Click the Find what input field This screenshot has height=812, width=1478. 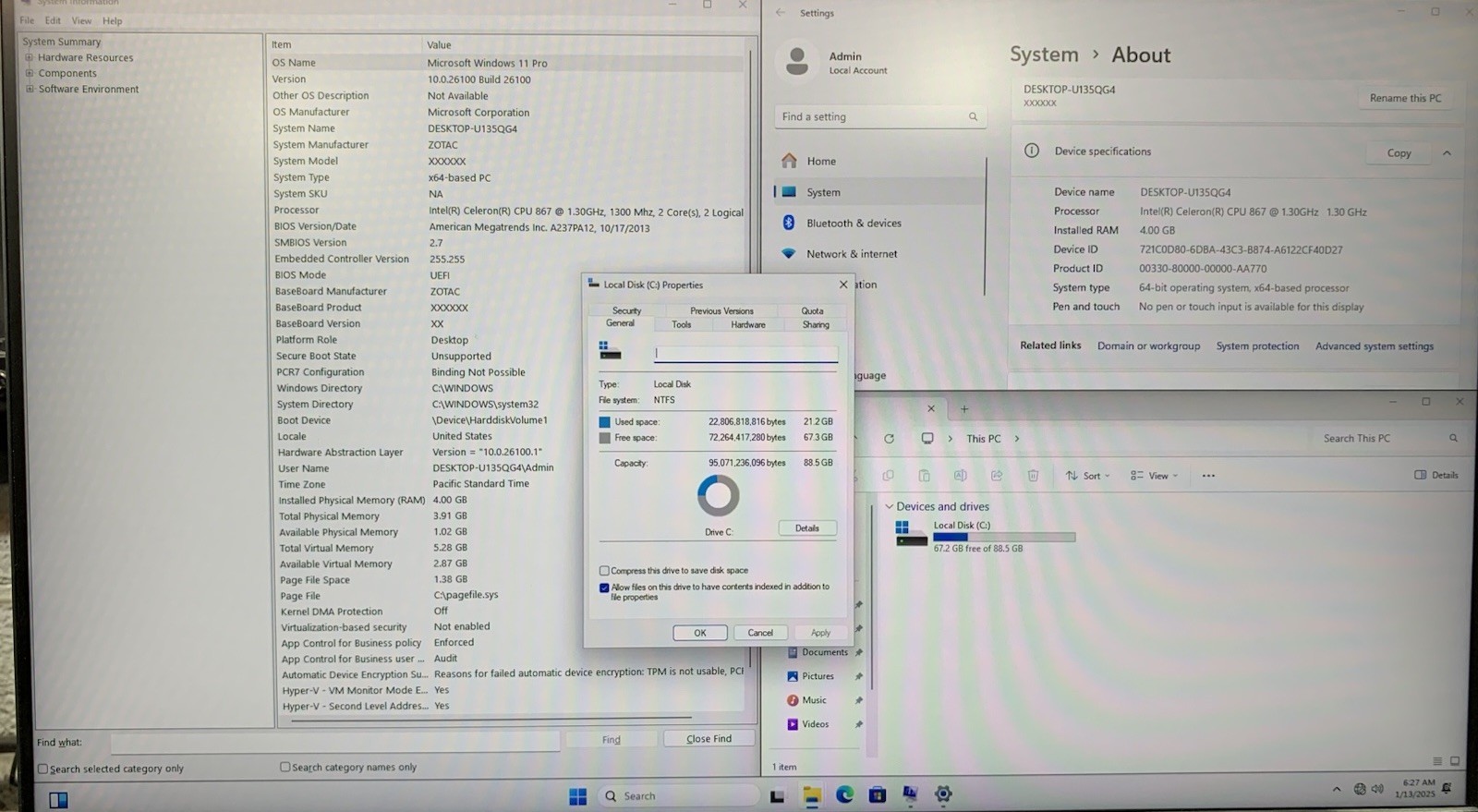[334, 742]
